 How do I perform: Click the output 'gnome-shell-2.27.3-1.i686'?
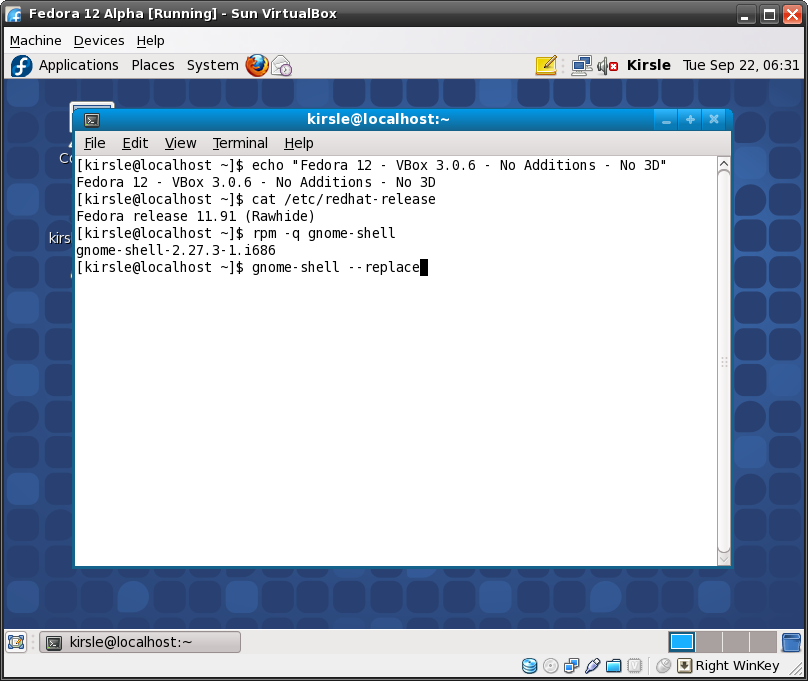coord(176,250)
